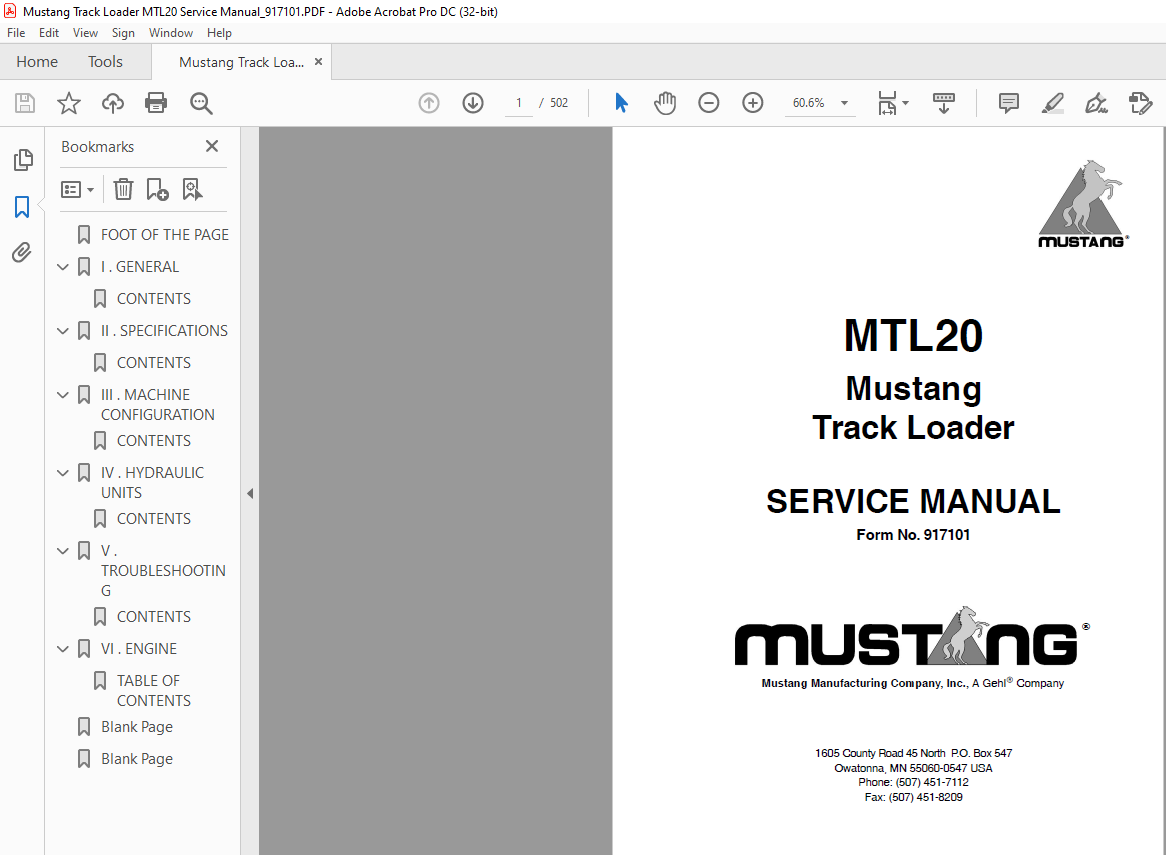Collapse the I . GENERAL bookmark
The image size is (1166, 855).
pos(63,266)
